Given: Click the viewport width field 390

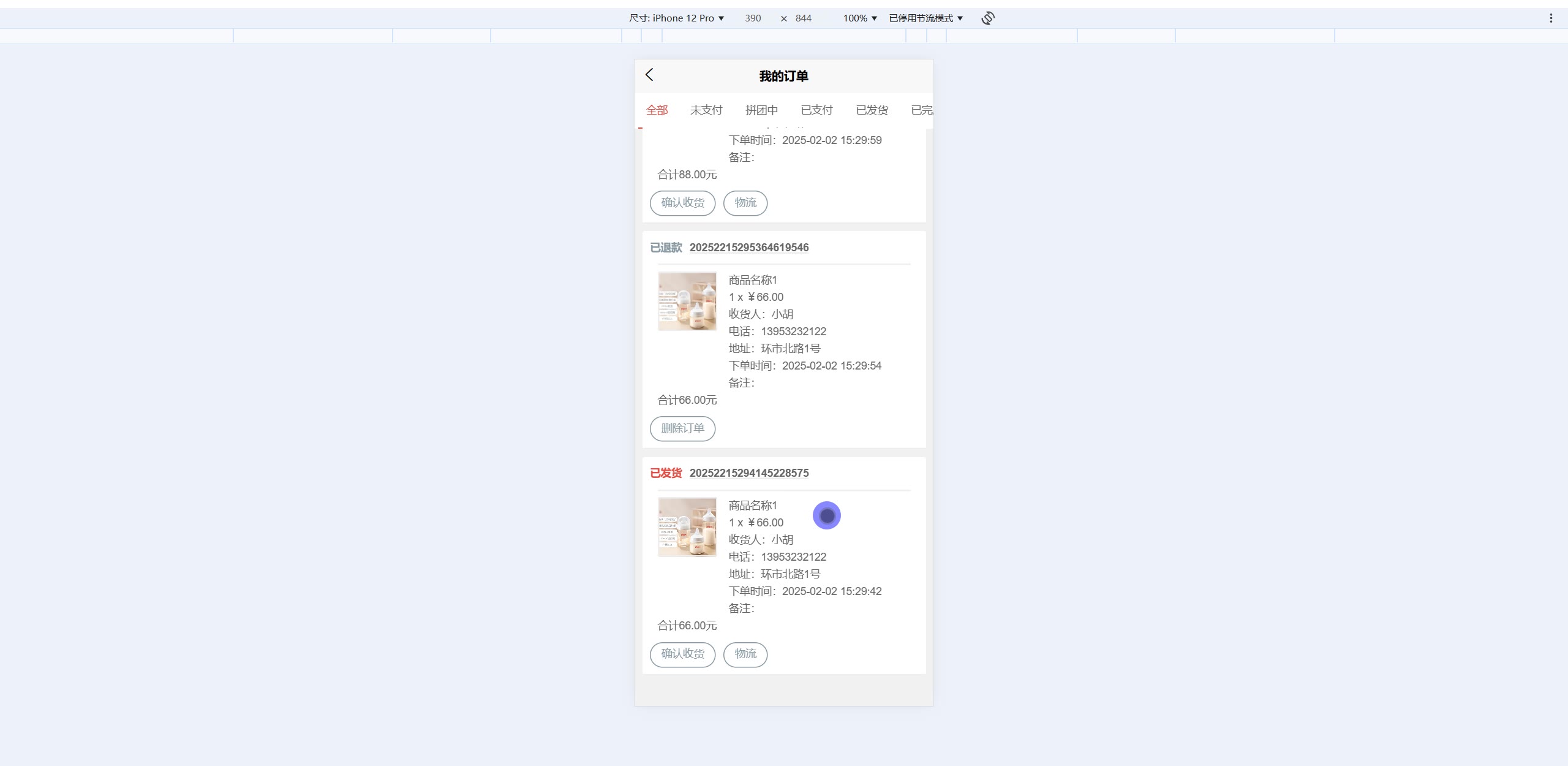Looking at the screenshot, I should pos(753,18).
